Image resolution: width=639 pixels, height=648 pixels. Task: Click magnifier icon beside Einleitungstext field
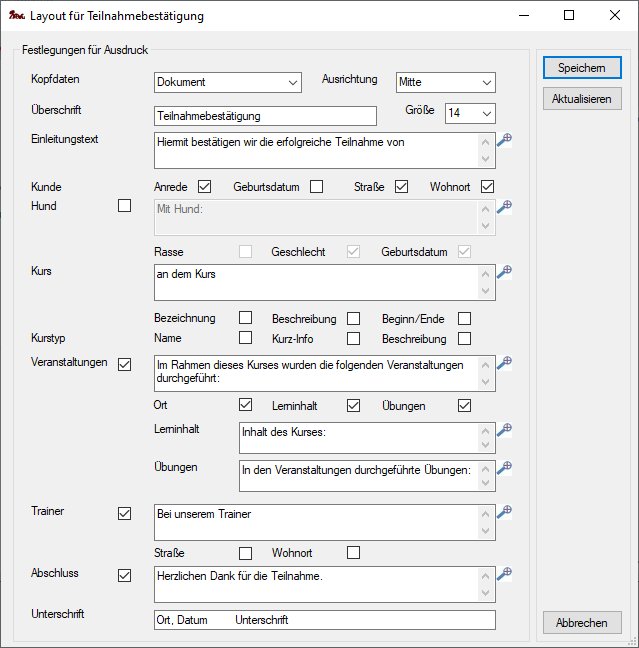(x=505, y=140)
